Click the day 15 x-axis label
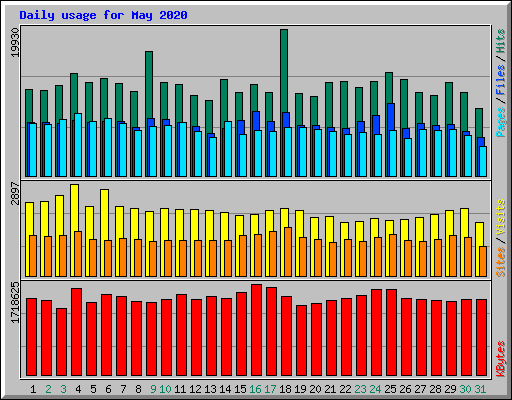This screenshot has width=512, height=400. tap(240, 389)
